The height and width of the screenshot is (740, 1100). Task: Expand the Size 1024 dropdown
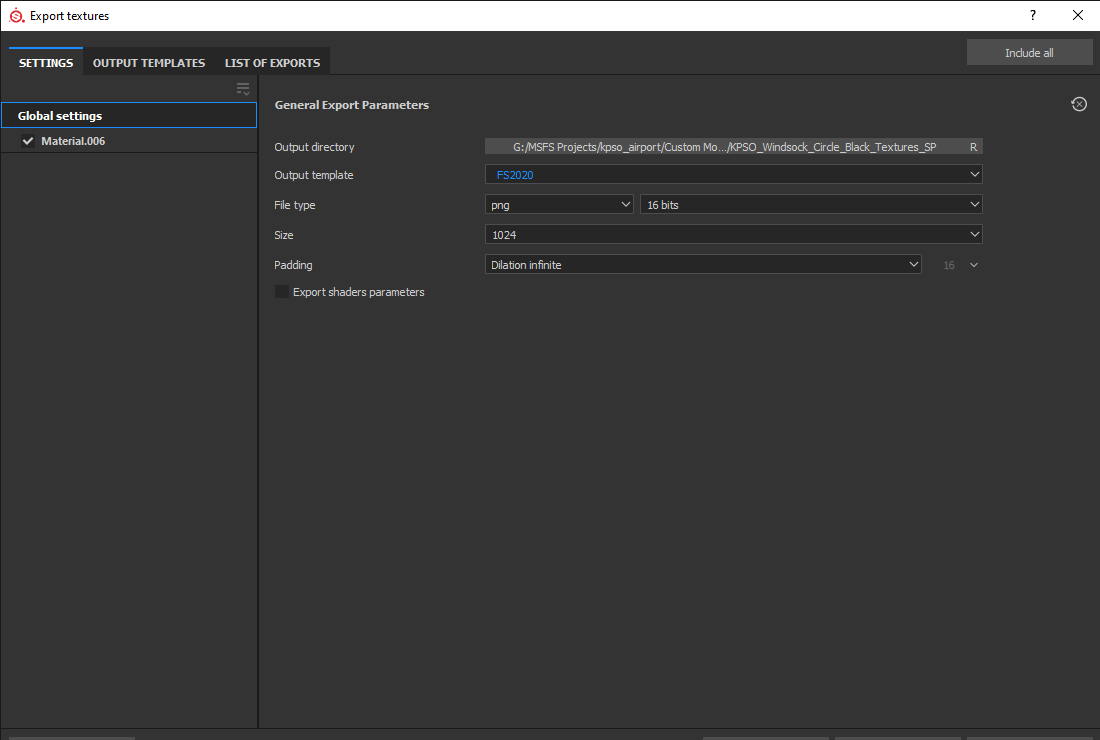(733, 235)
